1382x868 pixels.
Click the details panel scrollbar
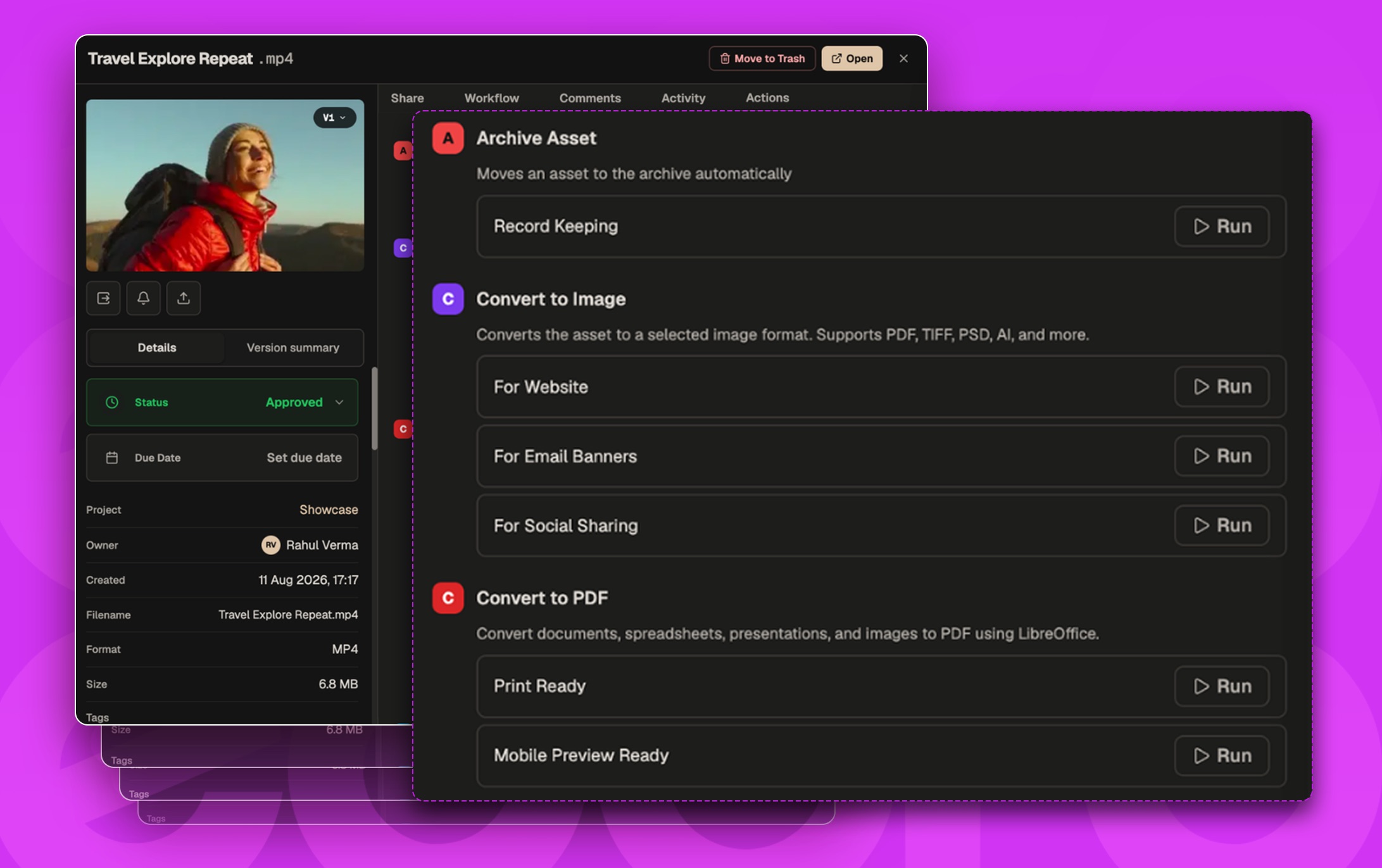375,408
